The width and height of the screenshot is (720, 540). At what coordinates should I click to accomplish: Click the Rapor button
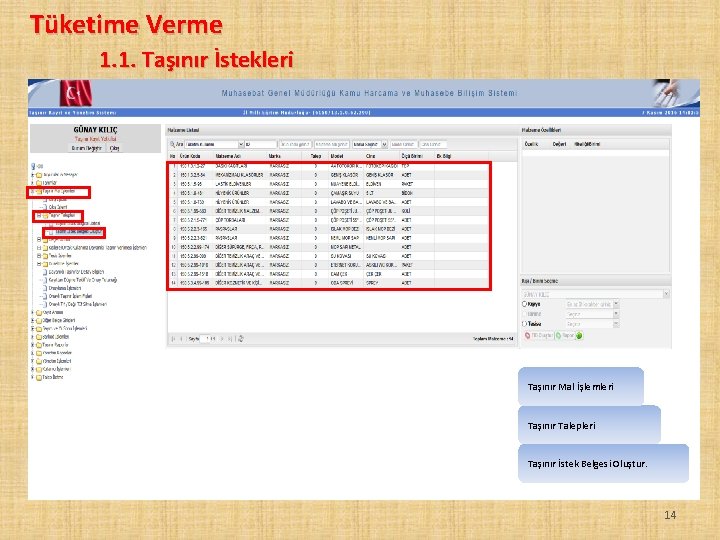(x=565, y=336)
